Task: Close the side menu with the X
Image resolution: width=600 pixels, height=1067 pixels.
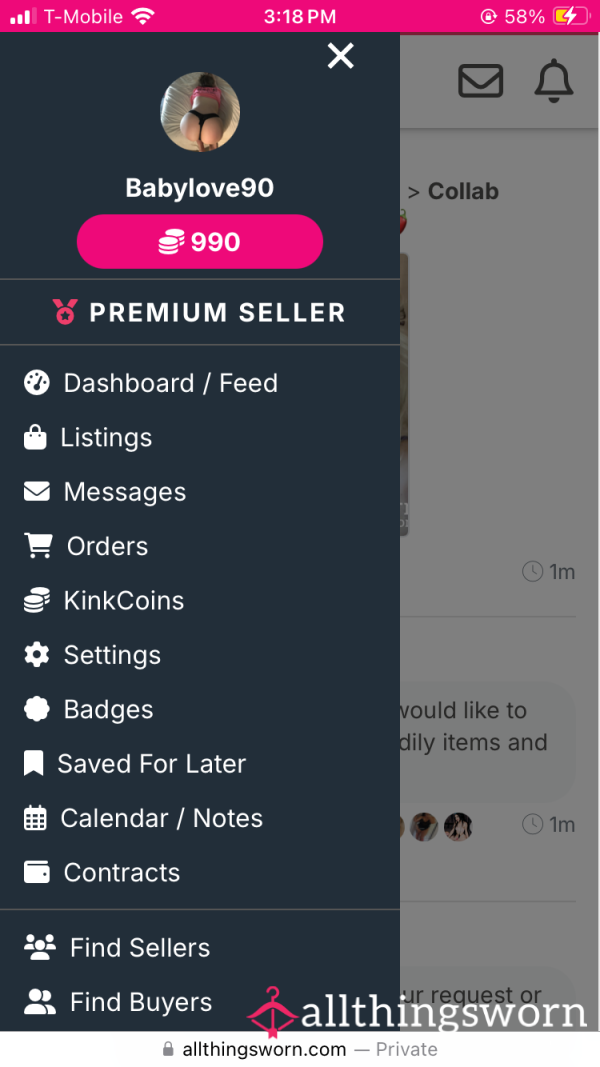Action: pos(340,56)
